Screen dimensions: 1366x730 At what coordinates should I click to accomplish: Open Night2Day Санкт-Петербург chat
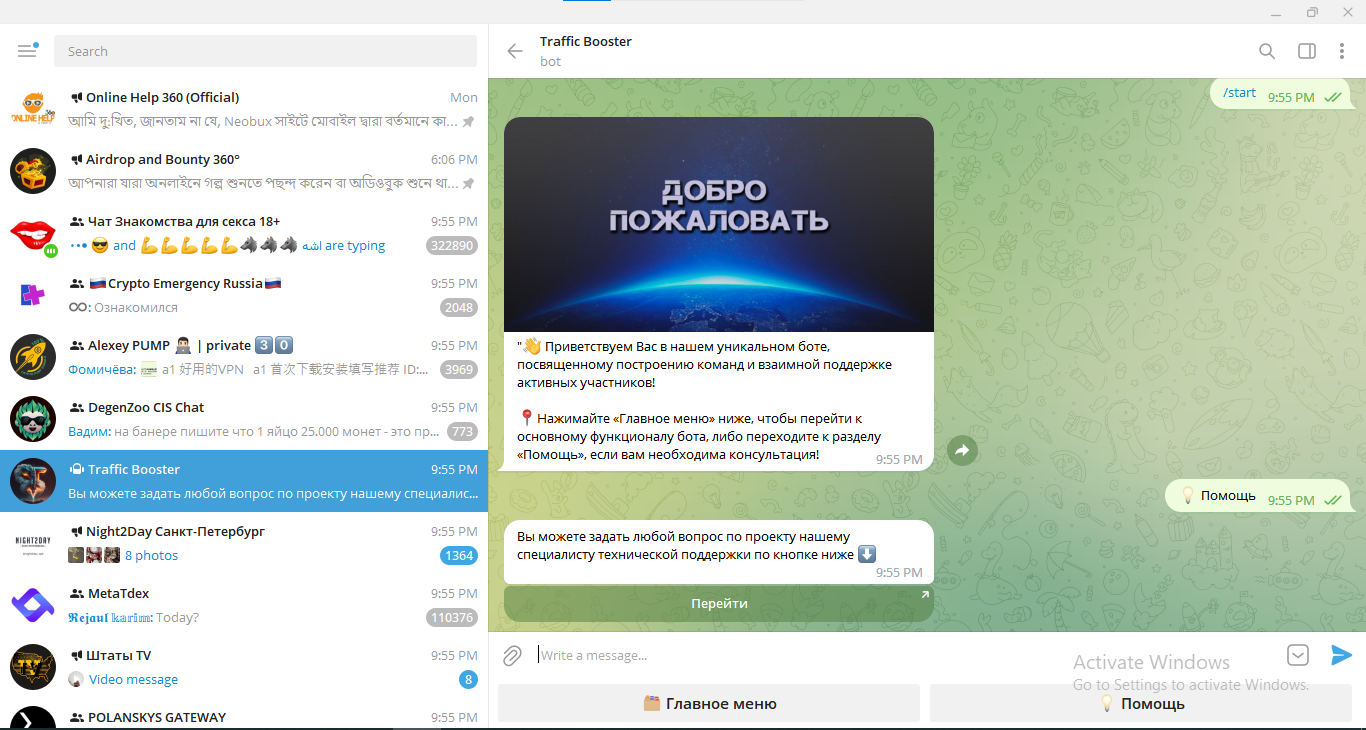pyautogui.click(x=244, y=543)
